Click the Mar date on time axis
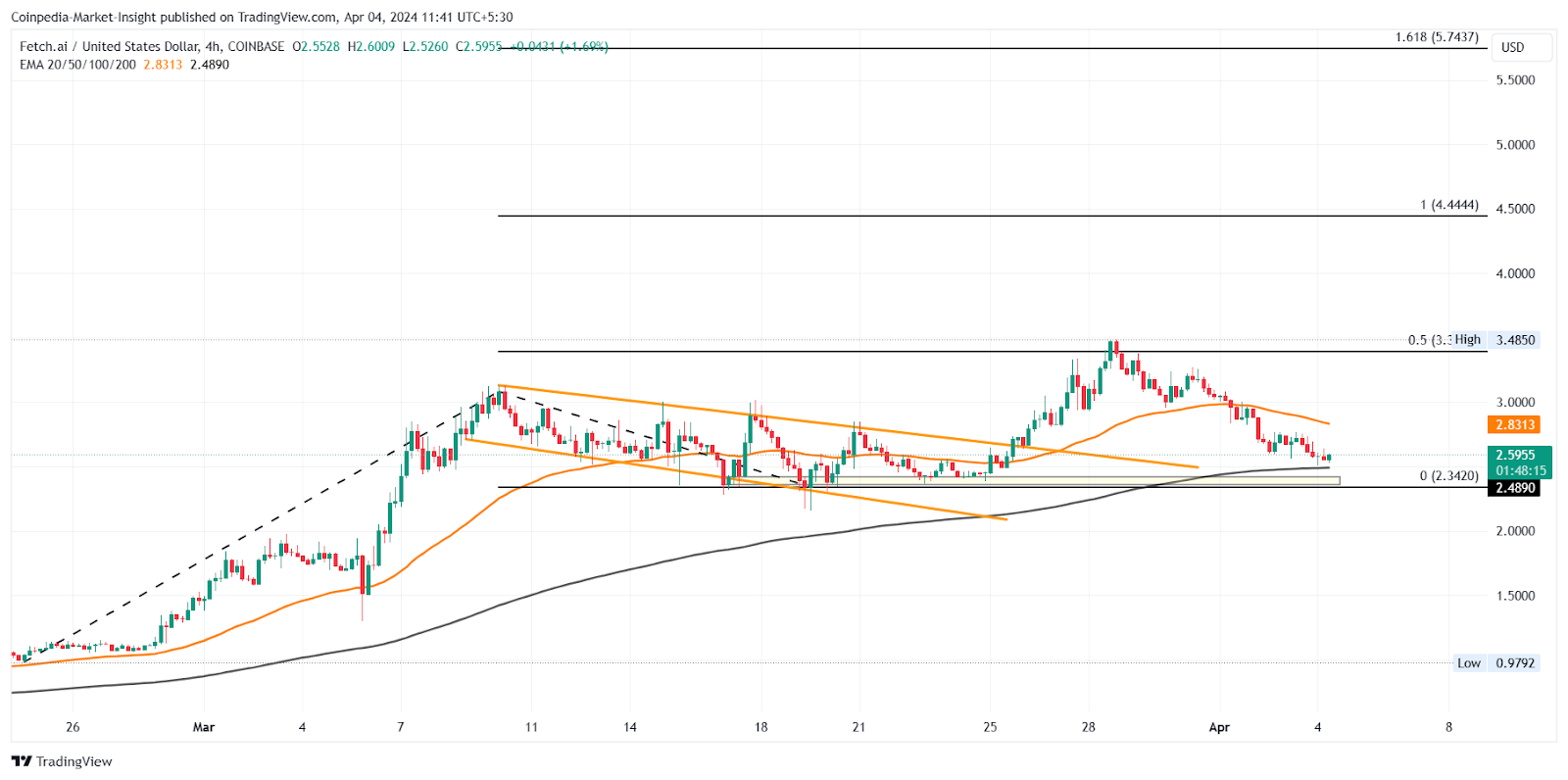This screenshot has height=780, width=1568. [204, 727]
